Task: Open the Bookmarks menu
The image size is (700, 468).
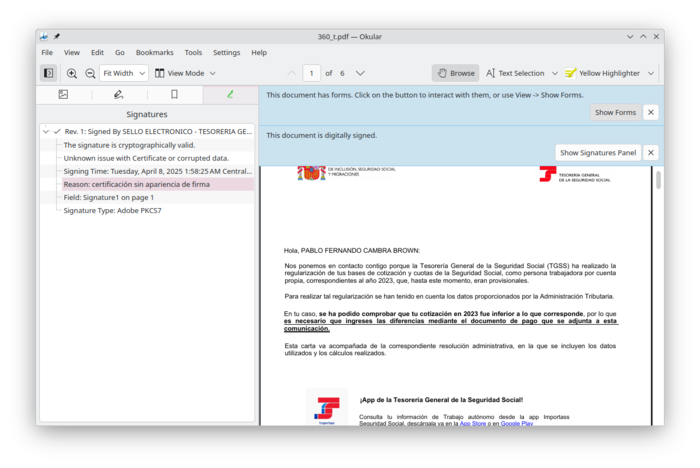Action: 154,53
